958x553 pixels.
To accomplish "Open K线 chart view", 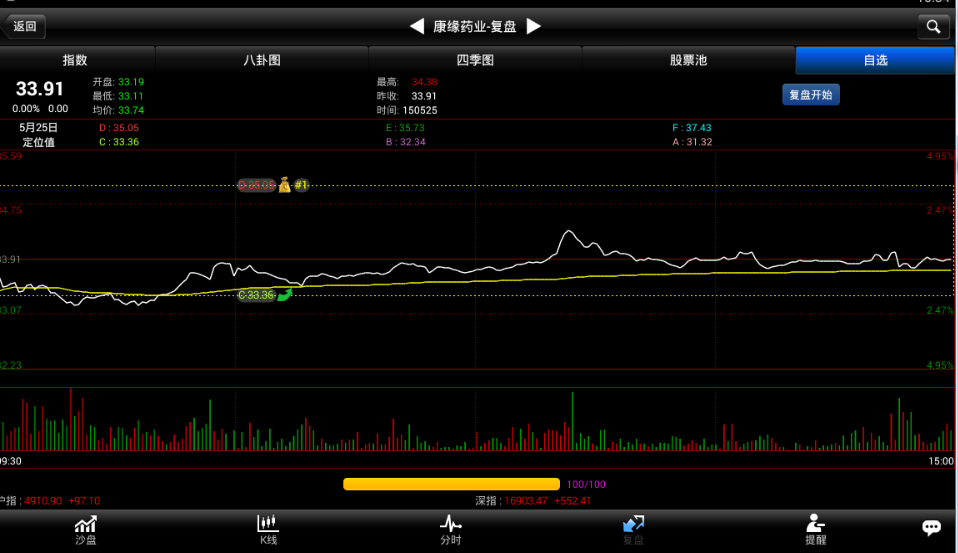I will [268, 530].
